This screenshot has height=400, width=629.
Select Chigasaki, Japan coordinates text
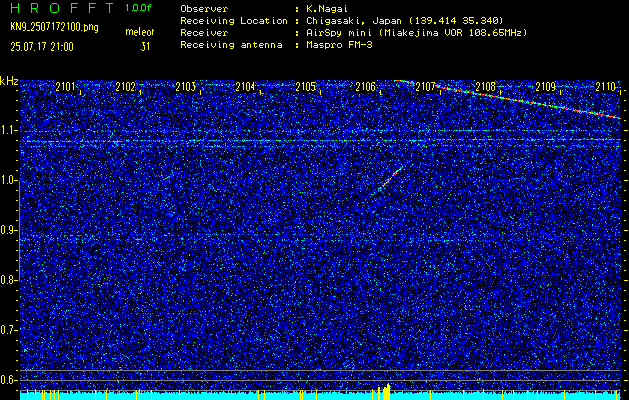pos(405,20)
